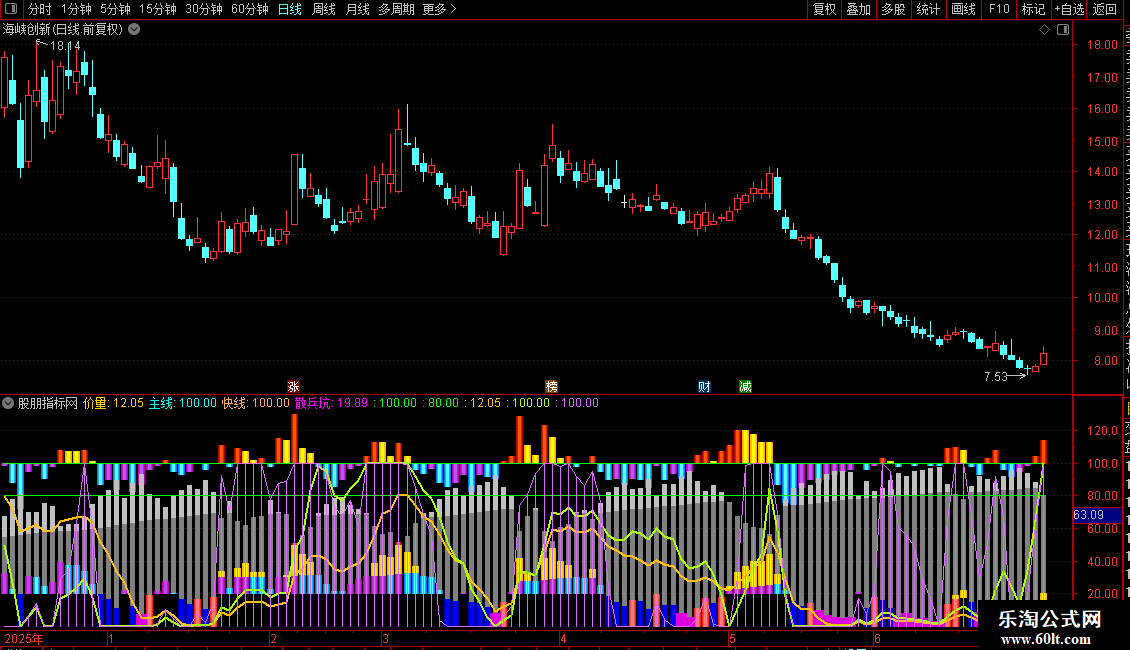Select the 60分钟 period tab
1130x650 pixels.
[x=249, y=9]
